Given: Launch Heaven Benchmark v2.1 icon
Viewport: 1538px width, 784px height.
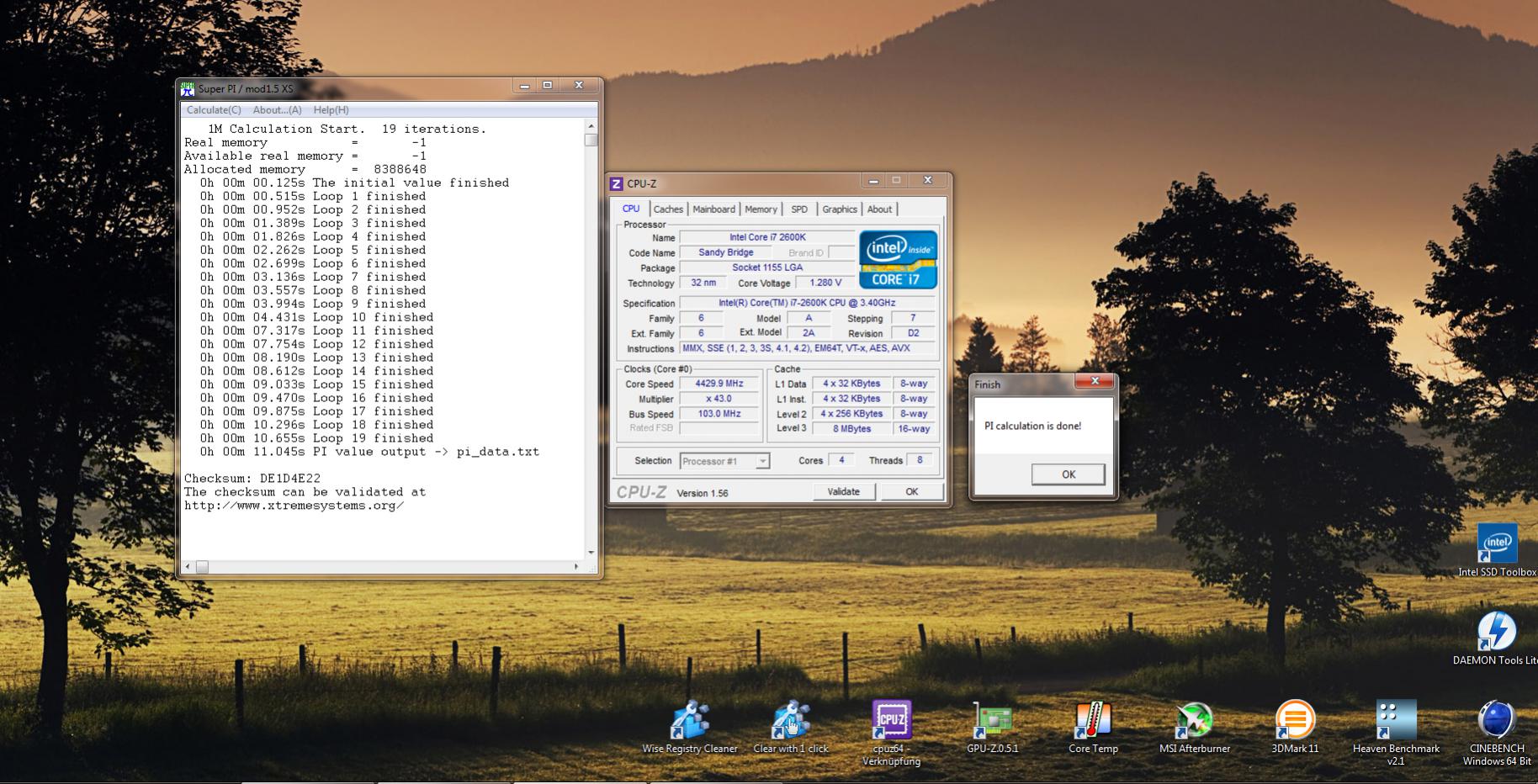Looking at the screenshot, I should tap(1396, 734).
